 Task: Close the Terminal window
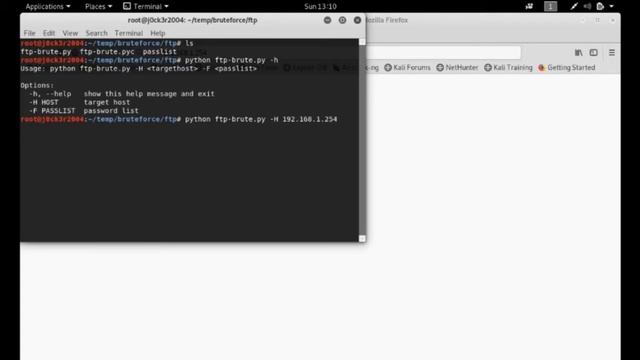pos(358,20)
